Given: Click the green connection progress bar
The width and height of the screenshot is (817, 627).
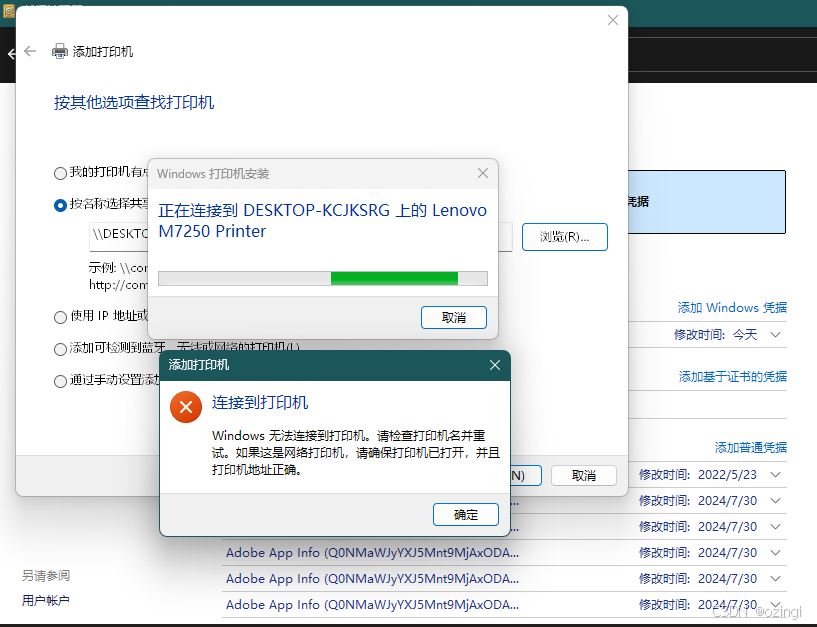Looking at the screenshot, I should tap(323, 278).
